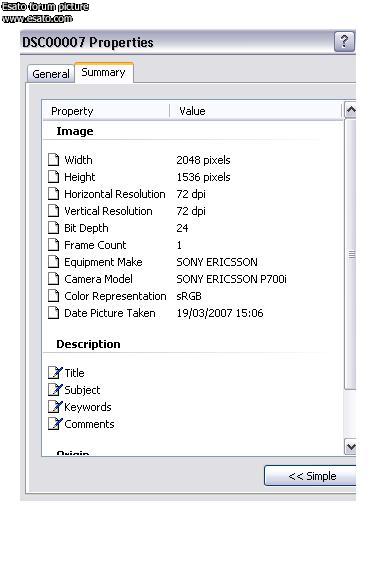Click the Title edit icon
Screen dimensions: 388x565
(55, 373)
